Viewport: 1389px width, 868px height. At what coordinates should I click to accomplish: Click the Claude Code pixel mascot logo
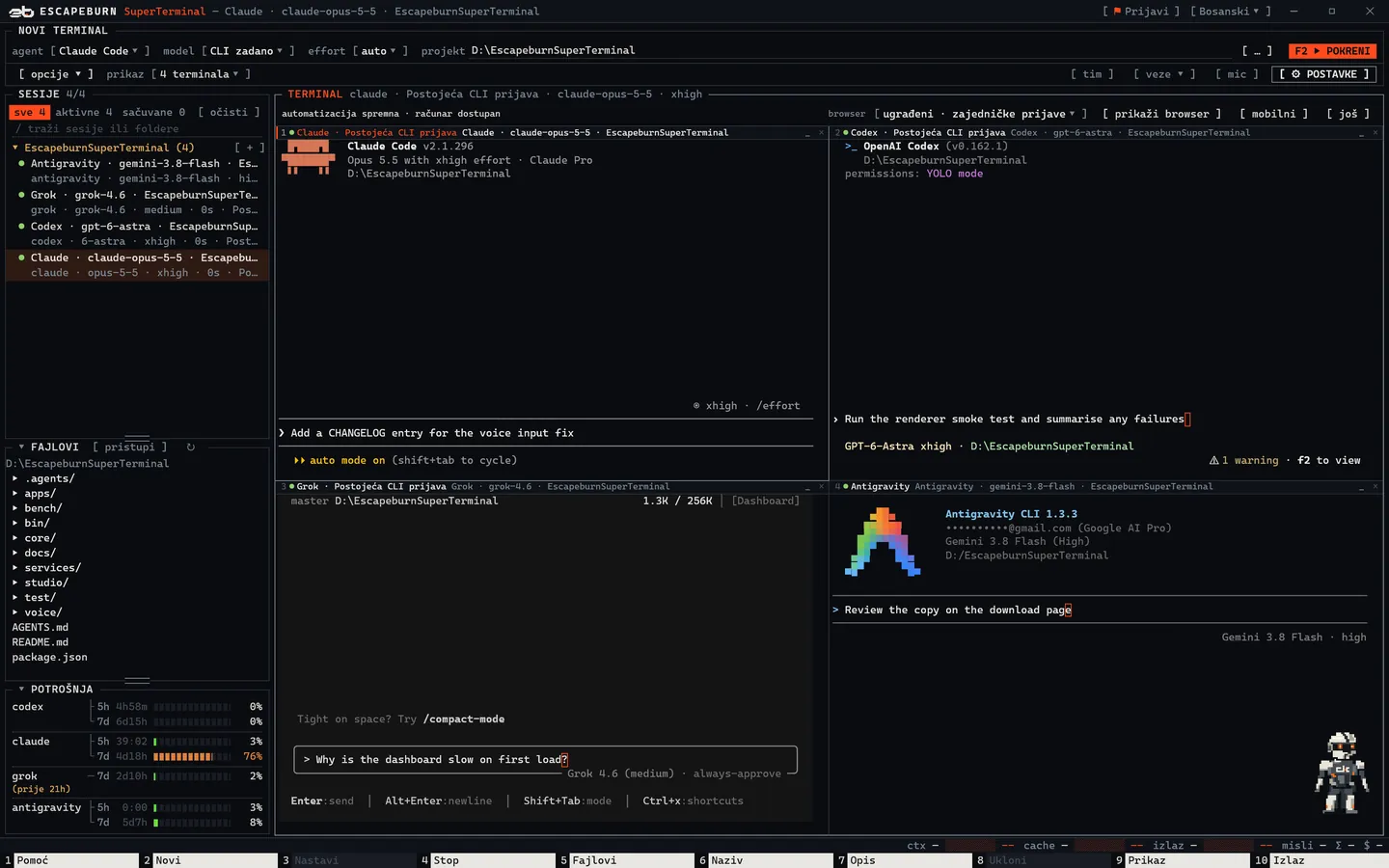[x=309, y=158]
